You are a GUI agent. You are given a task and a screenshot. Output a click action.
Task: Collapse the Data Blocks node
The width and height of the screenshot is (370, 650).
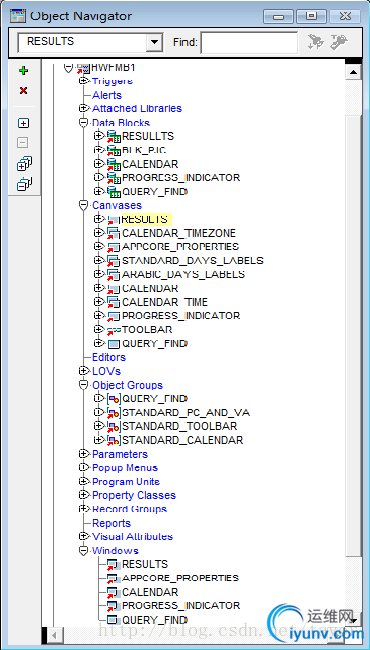84,123
